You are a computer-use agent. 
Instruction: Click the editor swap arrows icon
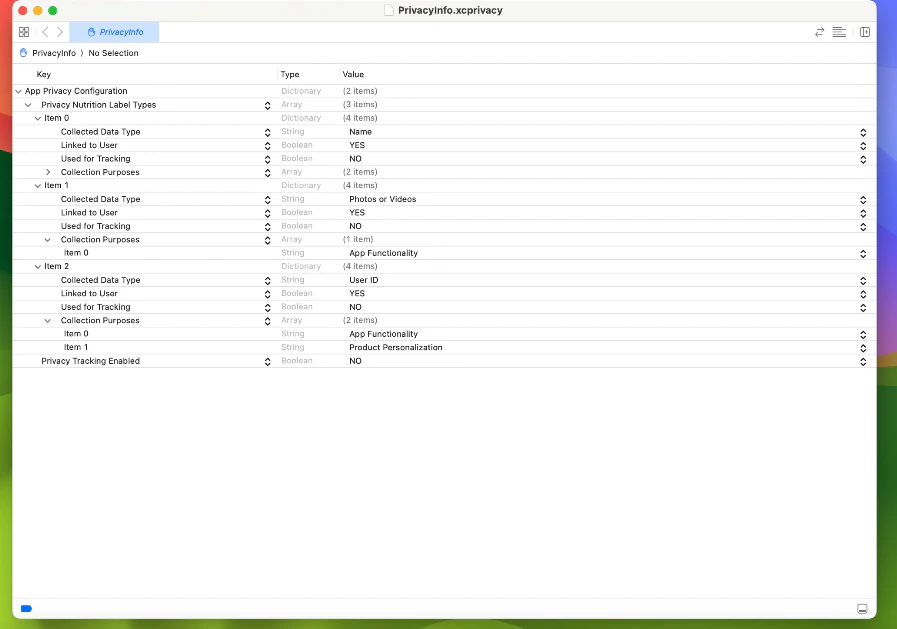pyautogui.click(x=819, y=32)
